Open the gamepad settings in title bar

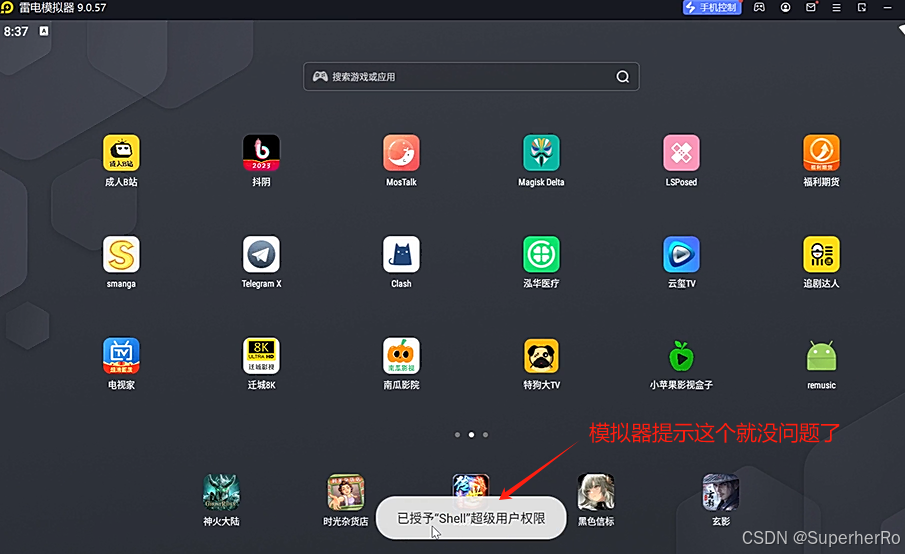(x=760, y=8)
